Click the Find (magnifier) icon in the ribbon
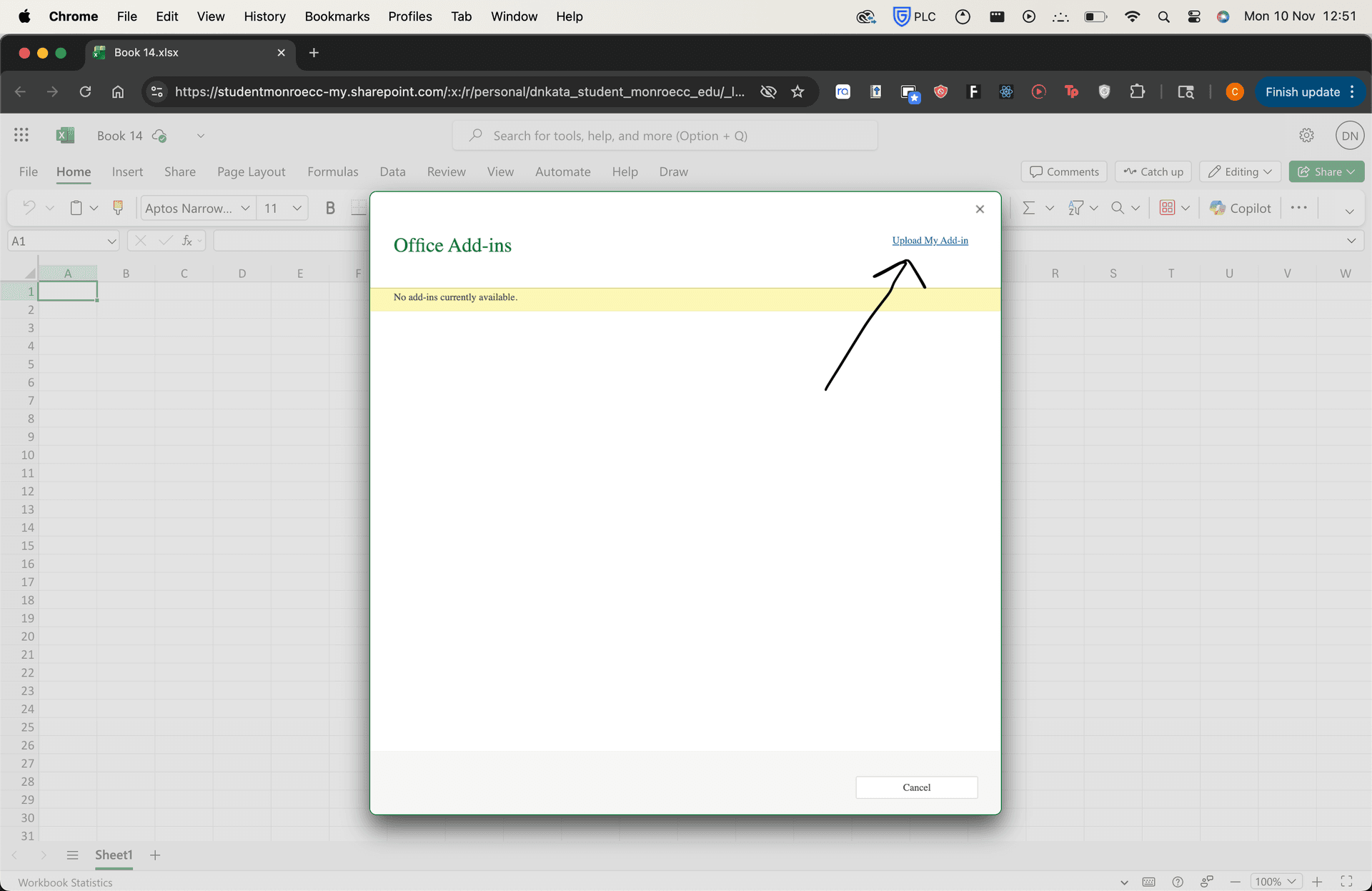This screenshot has width=1372, height=891. 1117,208
